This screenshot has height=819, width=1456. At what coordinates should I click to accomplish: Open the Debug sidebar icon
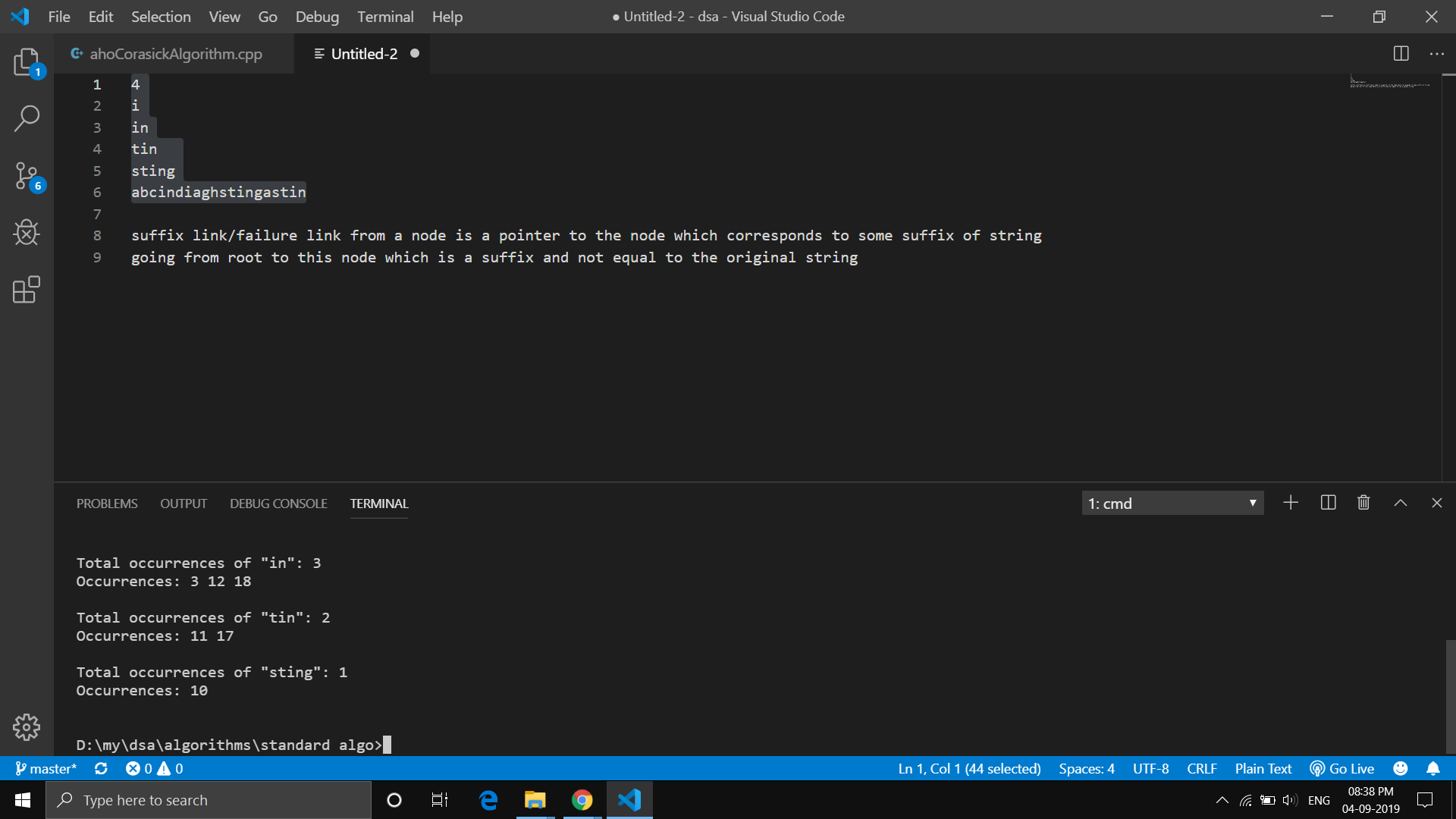pyautogui.click(x=27, y=233)
